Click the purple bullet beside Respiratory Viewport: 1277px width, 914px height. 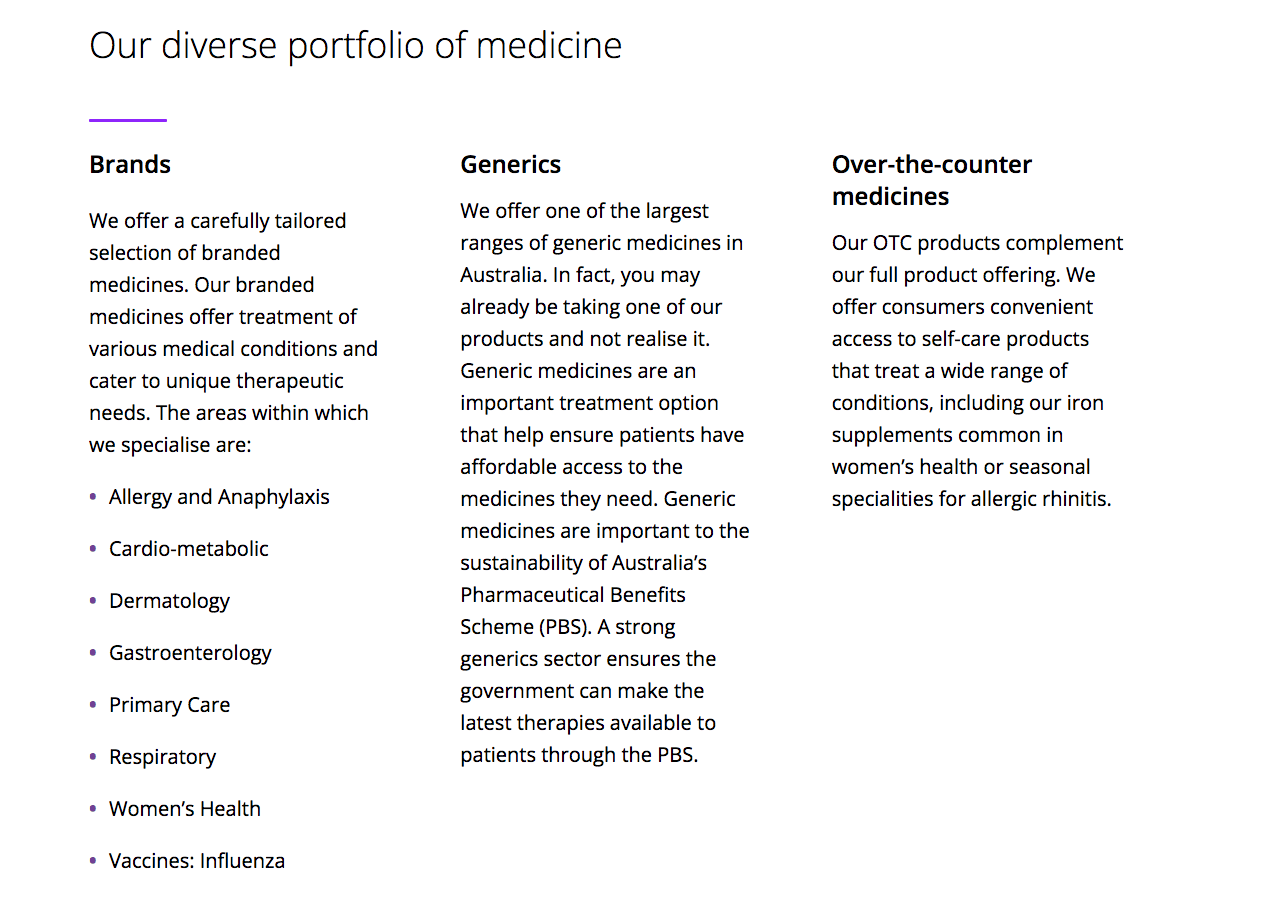(93, 757)
